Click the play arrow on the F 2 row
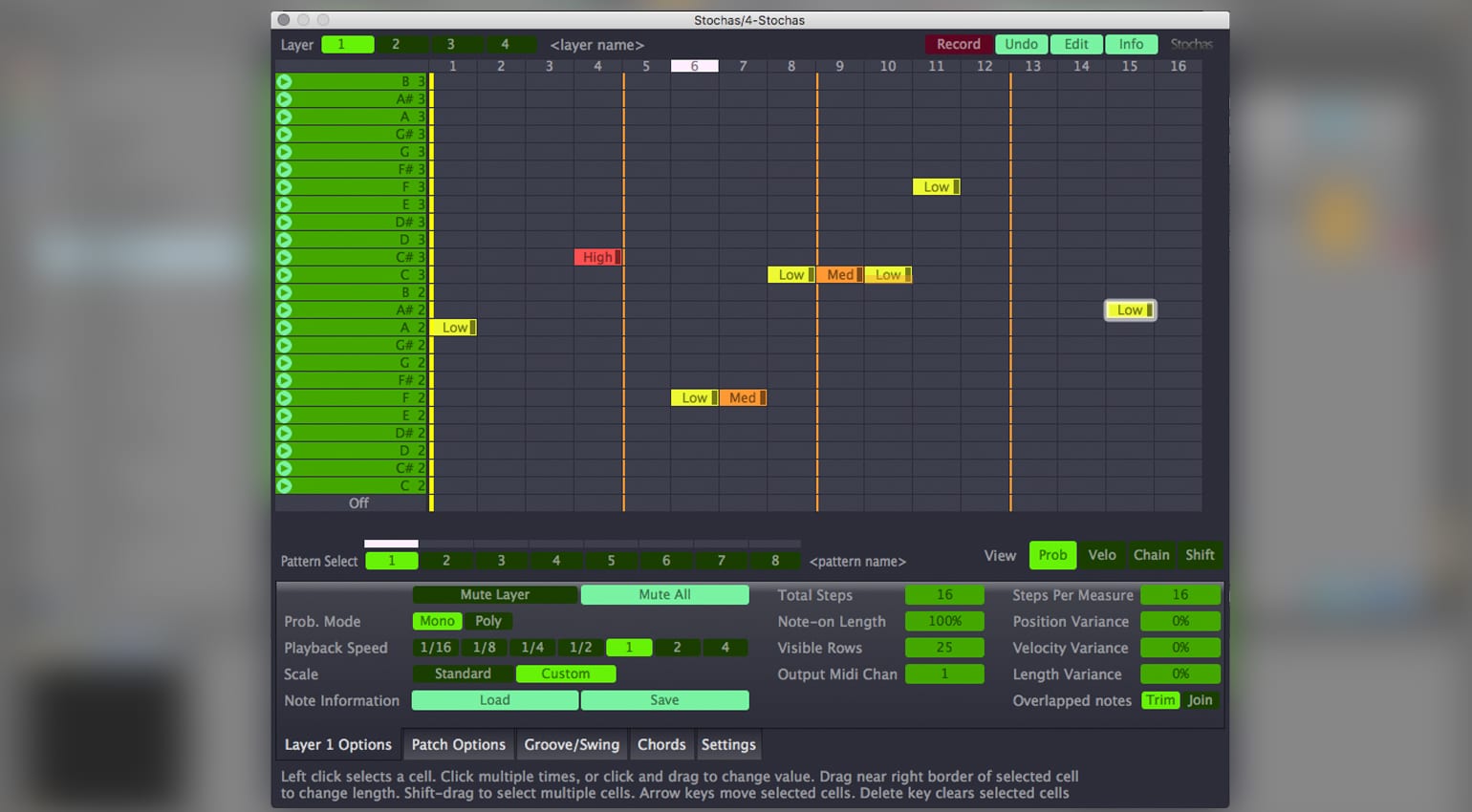Screen dimensions: 1472x812 [282, 397]
